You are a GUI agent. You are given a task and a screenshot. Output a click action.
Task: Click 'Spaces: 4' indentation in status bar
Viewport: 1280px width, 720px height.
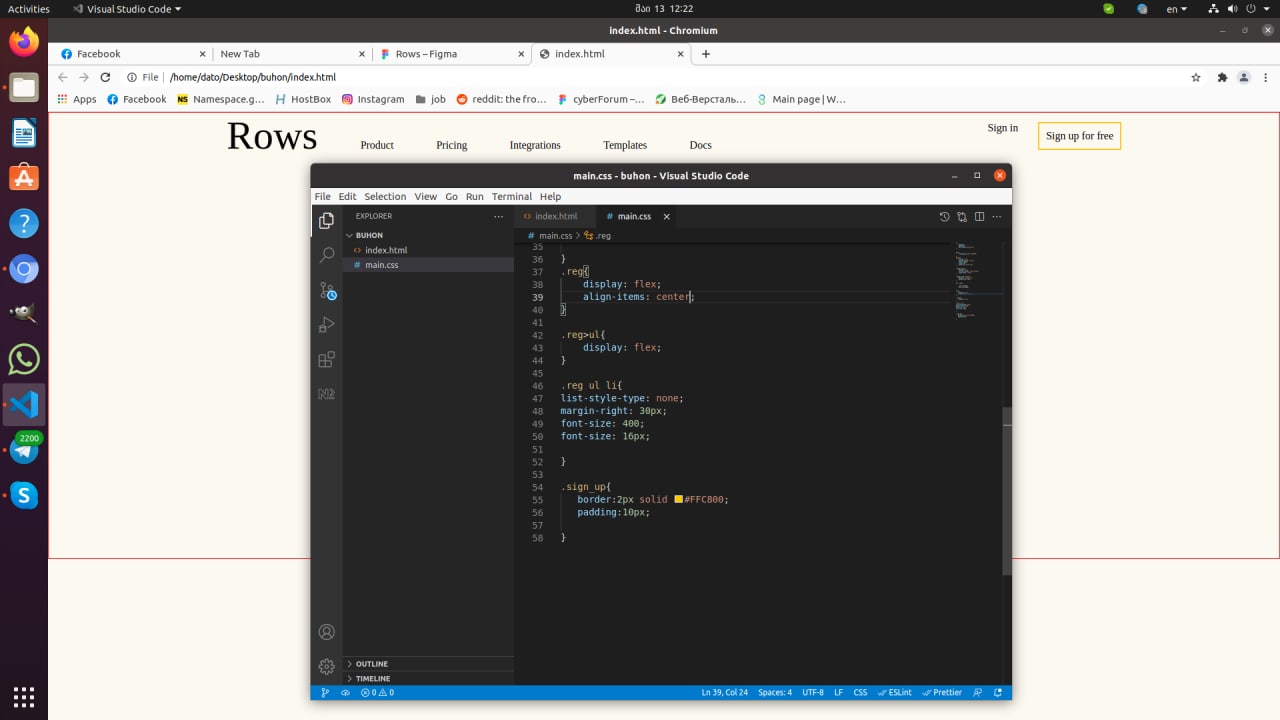(x=775, y=692)
